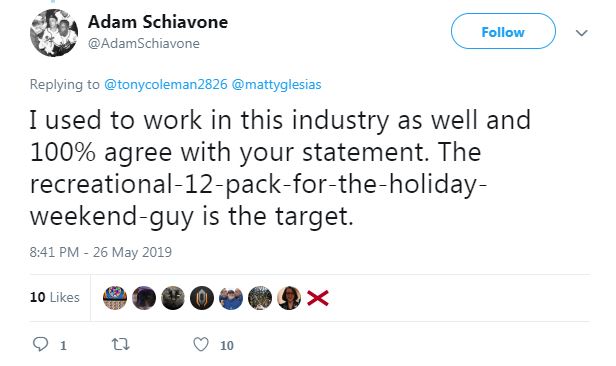Viewport: 616px width, 366px height.
Task: Show the list of 10 Likes
Action: pos(55,297)
